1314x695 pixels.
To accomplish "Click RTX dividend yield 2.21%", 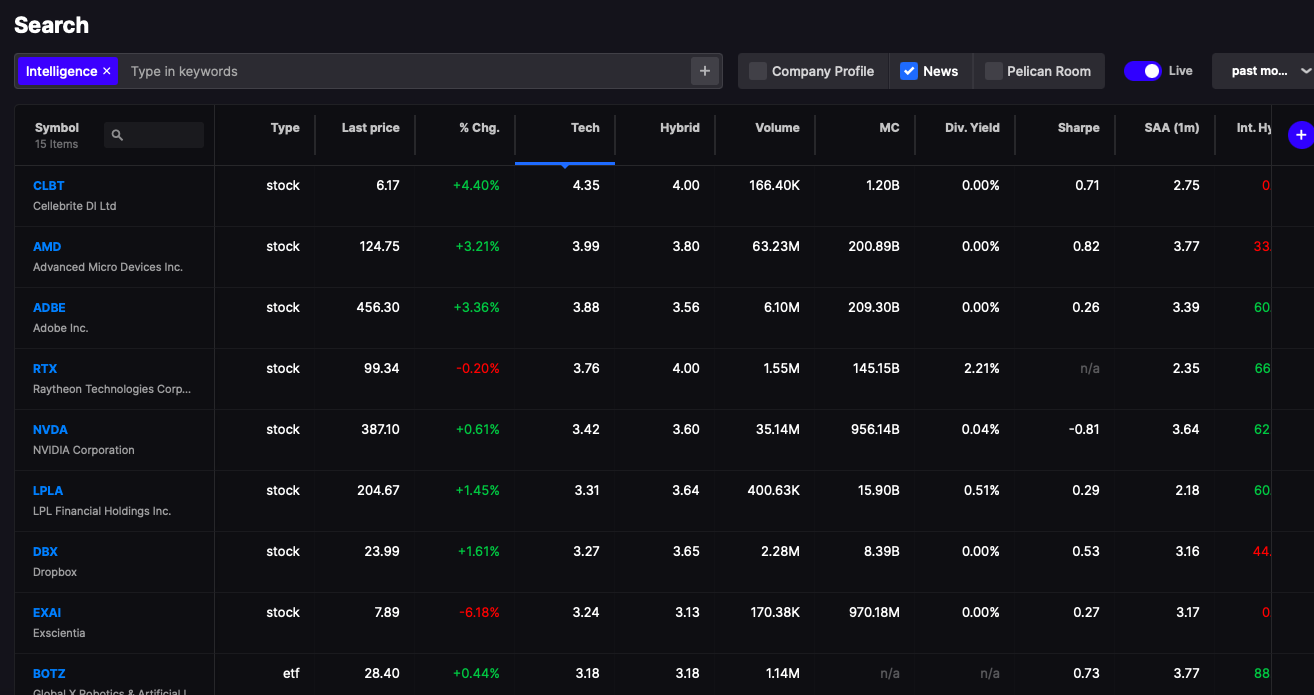I will 981,369.
